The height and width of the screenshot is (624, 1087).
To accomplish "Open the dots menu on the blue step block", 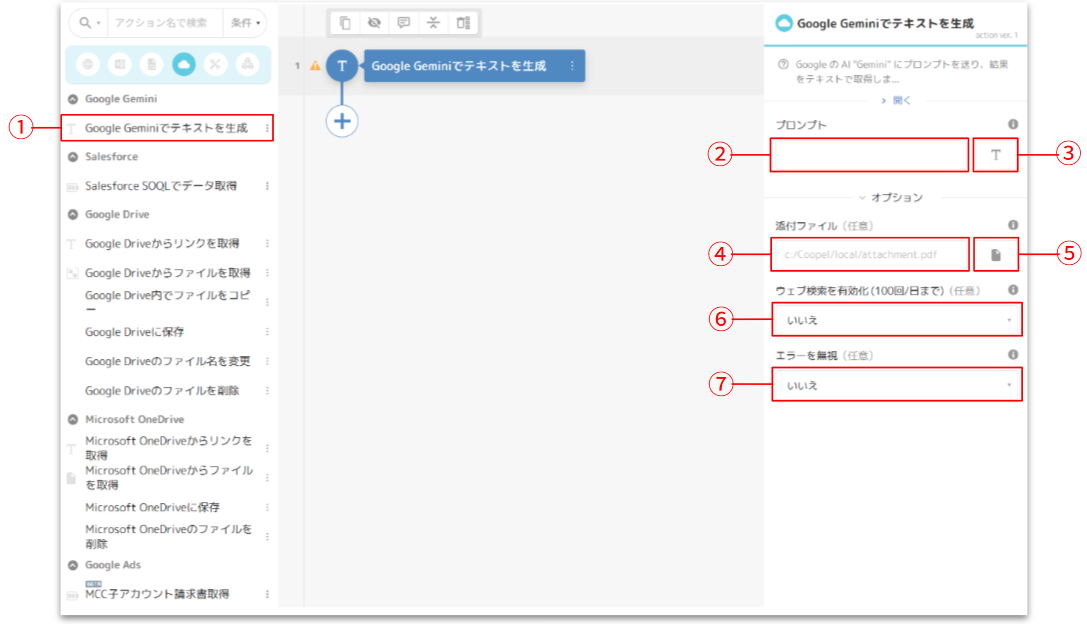I will point(572,66).
